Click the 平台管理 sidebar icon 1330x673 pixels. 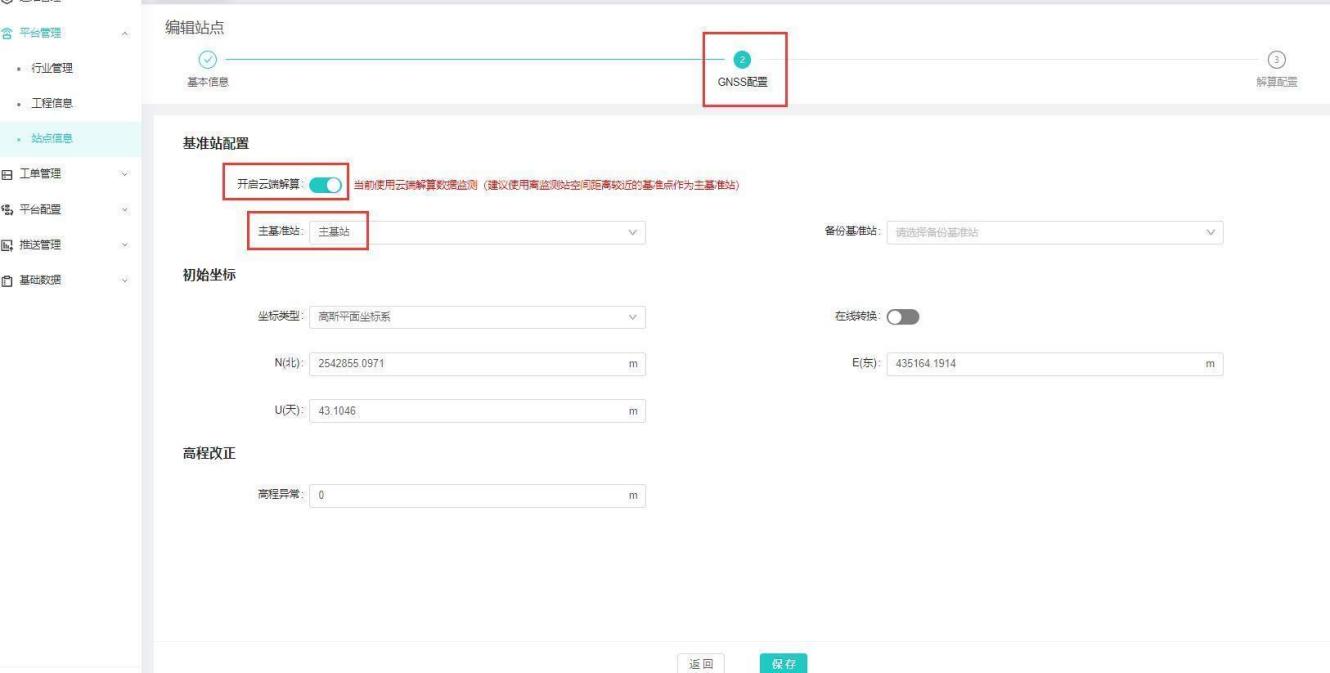click(8, 33)
